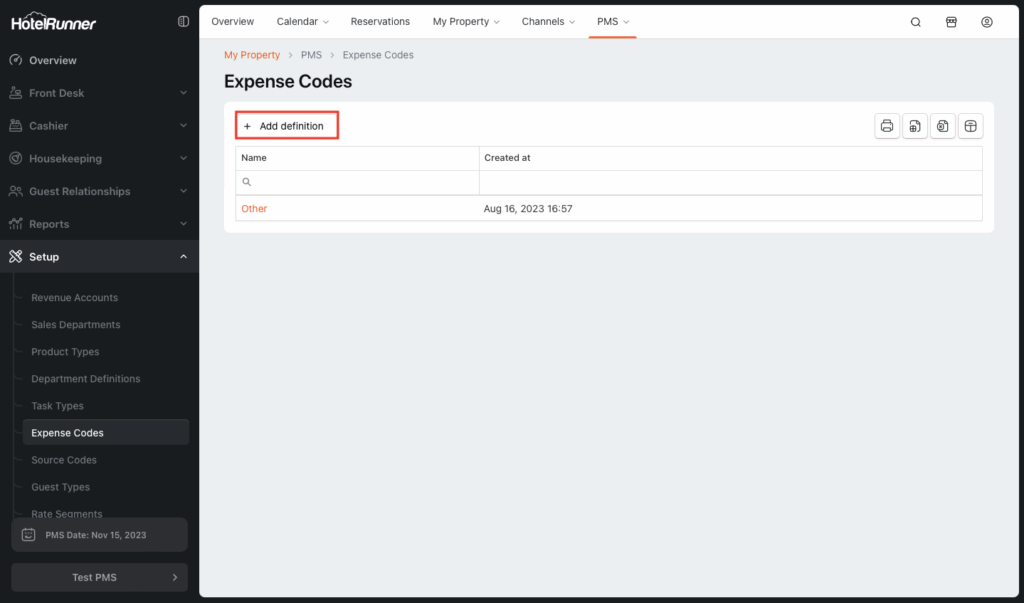Image resolution: width=1024 pixels, height=603 pixels.
Task: Open search with the magnifier icon
Action: [x=915, y=22]
